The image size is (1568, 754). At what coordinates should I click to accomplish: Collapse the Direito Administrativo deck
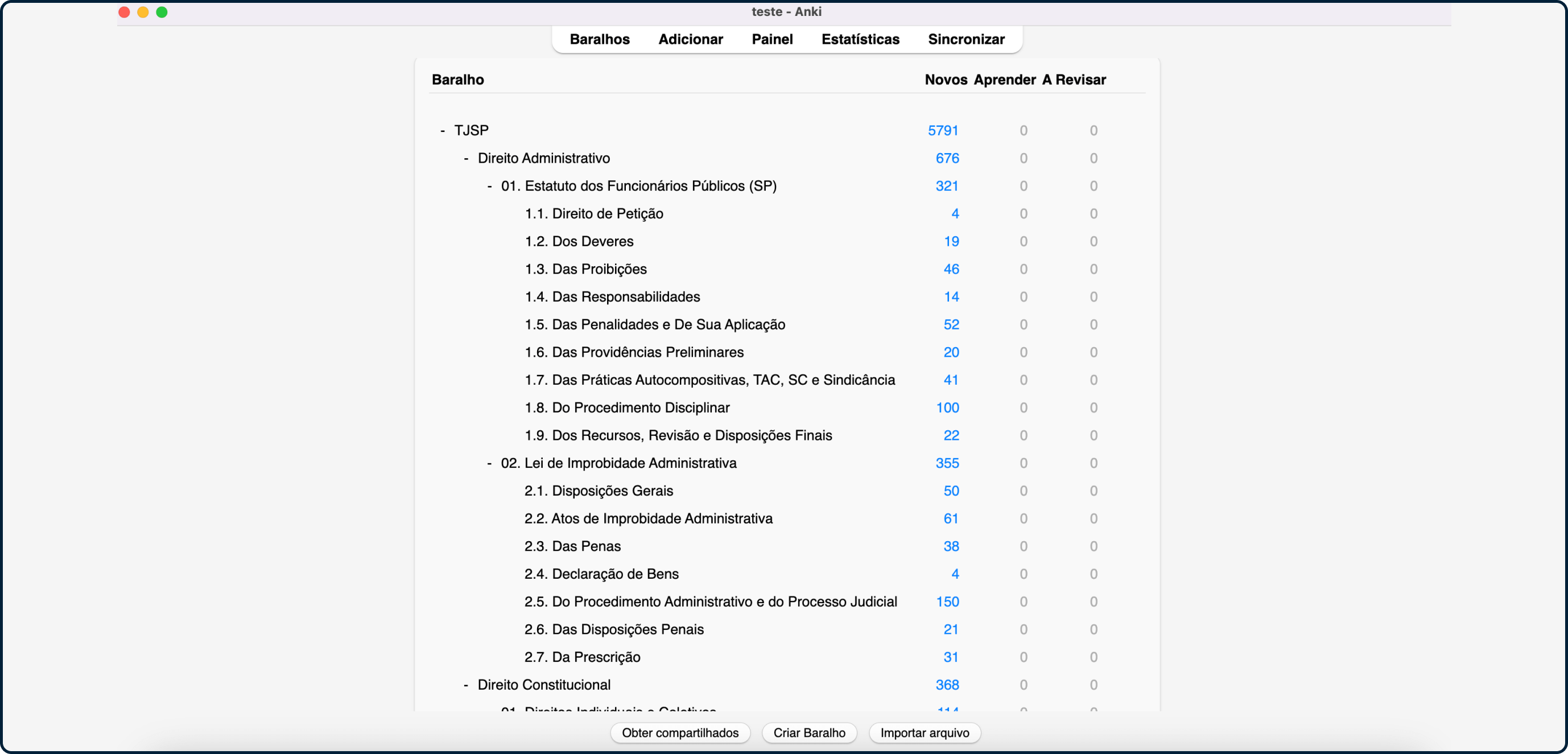coord(467,158)
